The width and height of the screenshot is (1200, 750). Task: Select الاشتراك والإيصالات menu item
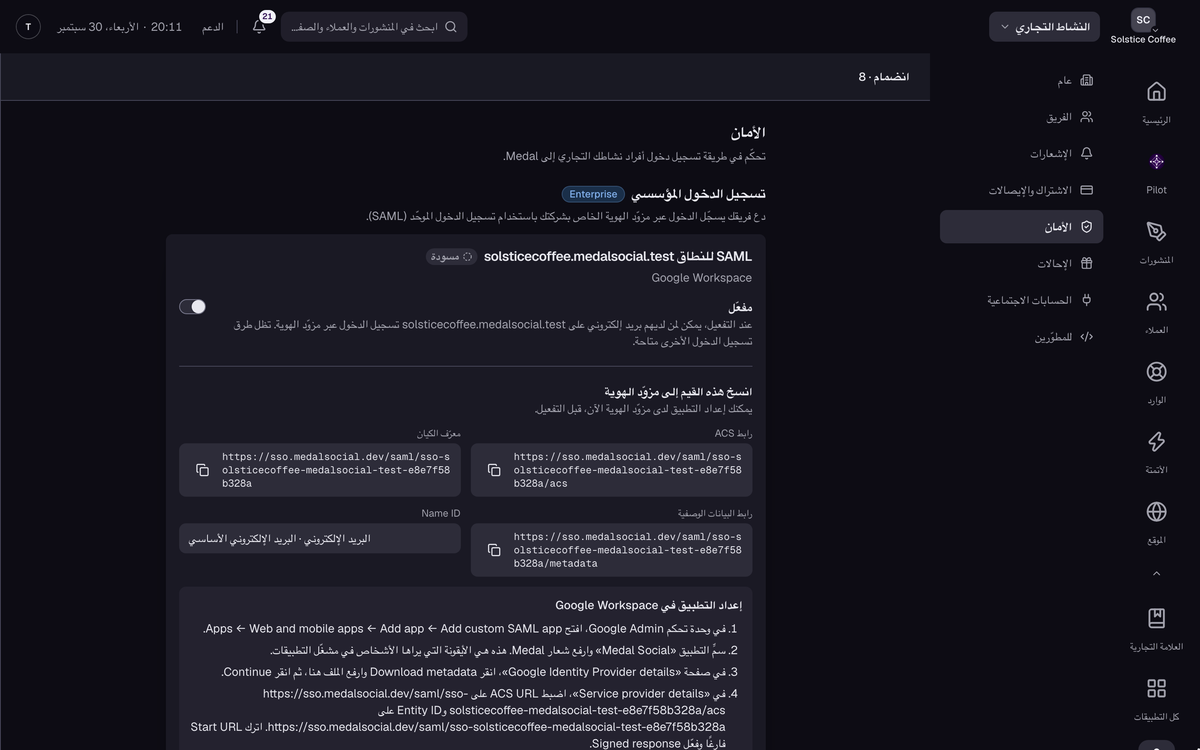point(1022,190)
